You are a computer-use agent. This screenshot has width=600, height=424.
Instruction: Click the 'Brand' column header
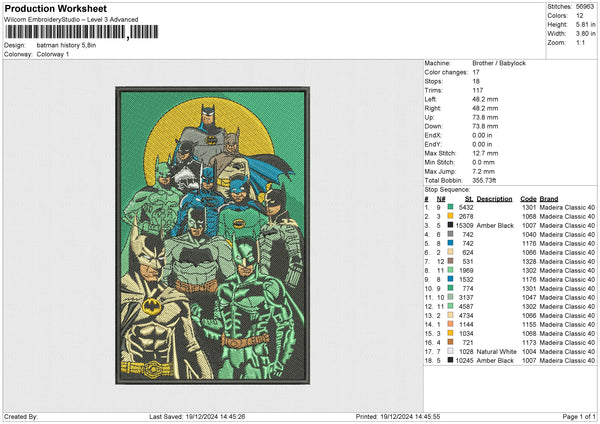[x=549, y=199]
